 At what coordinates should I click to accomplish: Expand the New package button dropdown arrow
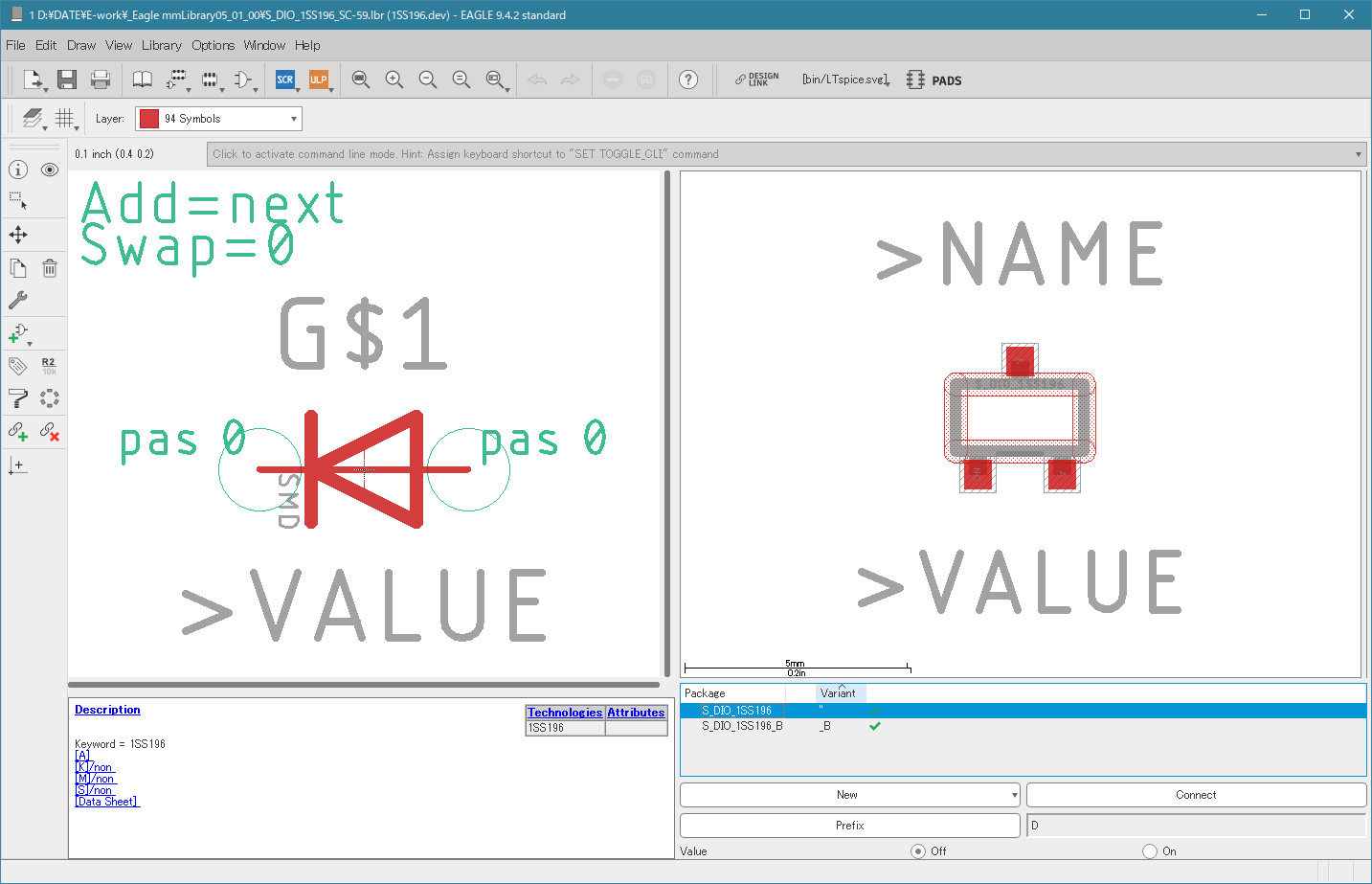click(x=1014, y=795)
